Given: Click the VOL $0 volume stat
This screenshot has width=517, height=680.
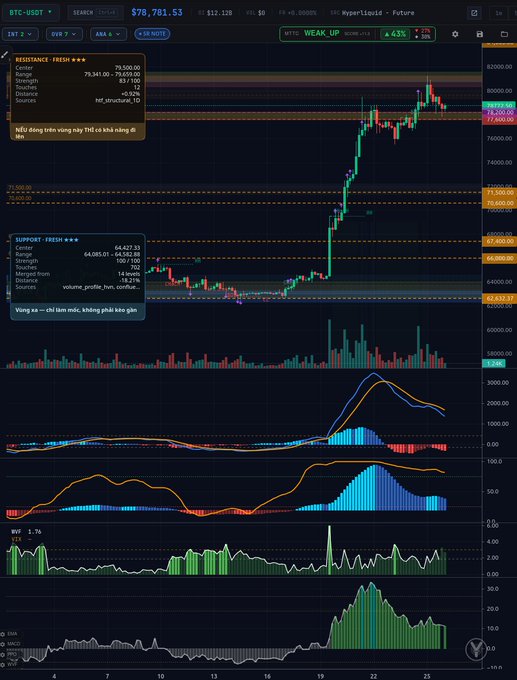Looking at the screenshot, I should (x=256, y=13).
